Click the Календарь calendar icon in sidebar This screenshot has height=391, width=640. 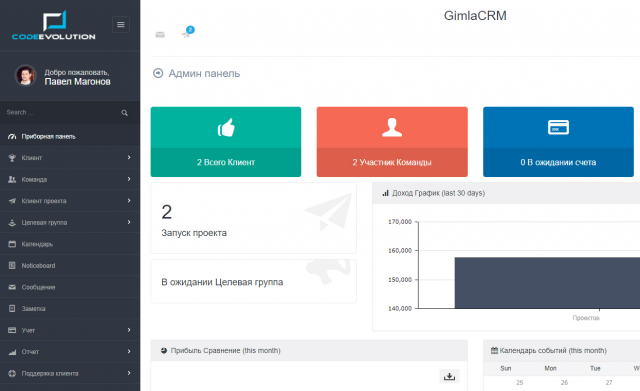point(12,244)
